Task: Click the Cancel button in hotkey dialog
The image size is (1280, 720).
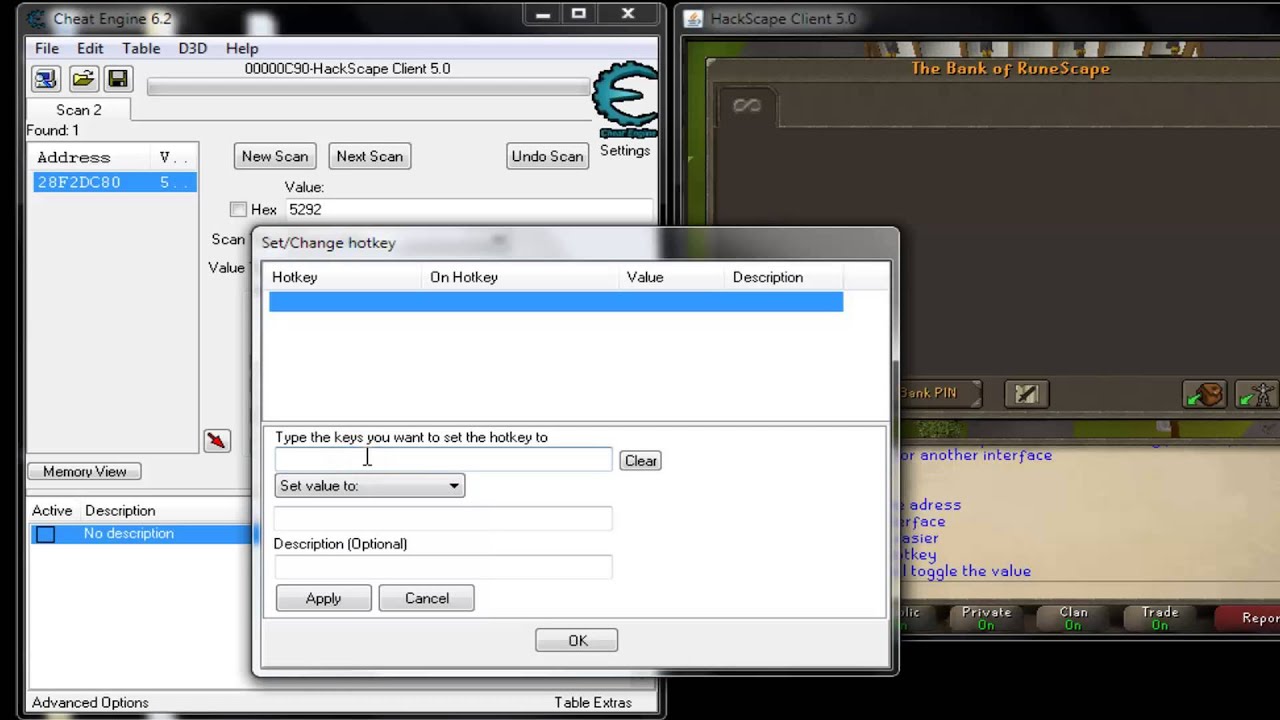Action: click(x=427, y=598)
